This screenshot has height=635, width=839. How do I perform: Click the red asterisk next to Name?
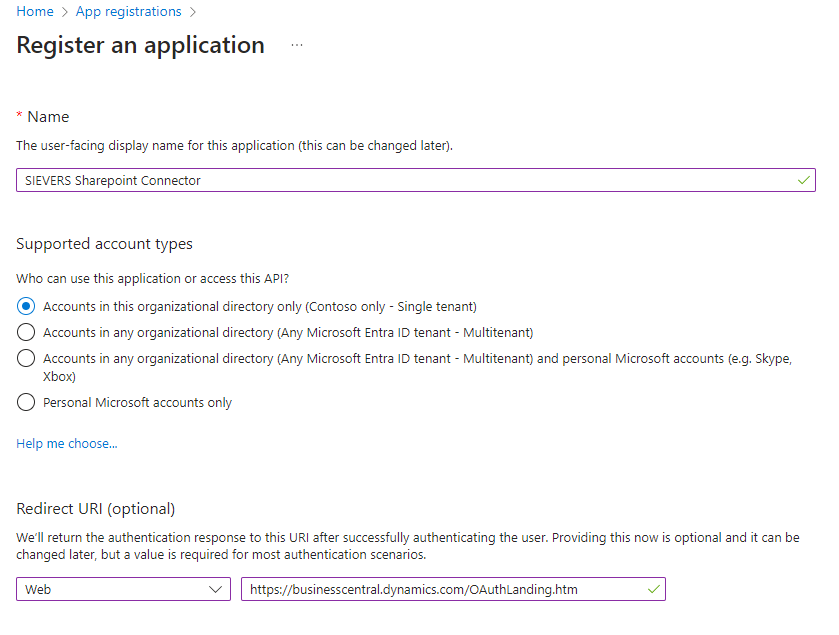(18, 116)
